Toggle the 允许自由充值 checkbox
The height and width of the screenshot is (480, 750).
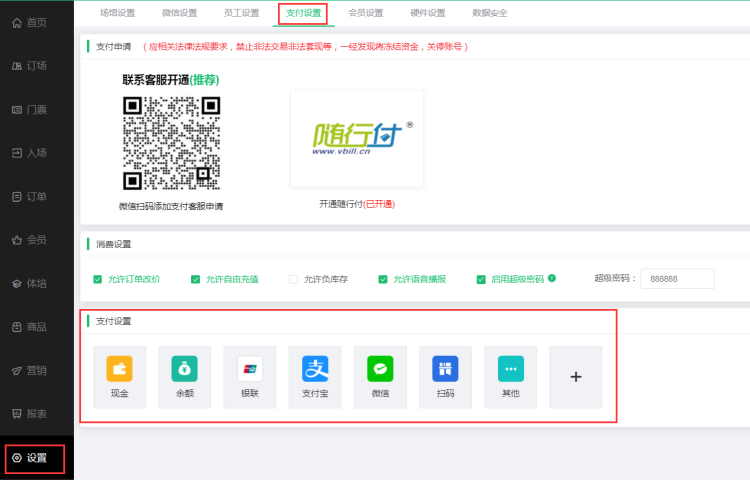(x=196, y=279)
